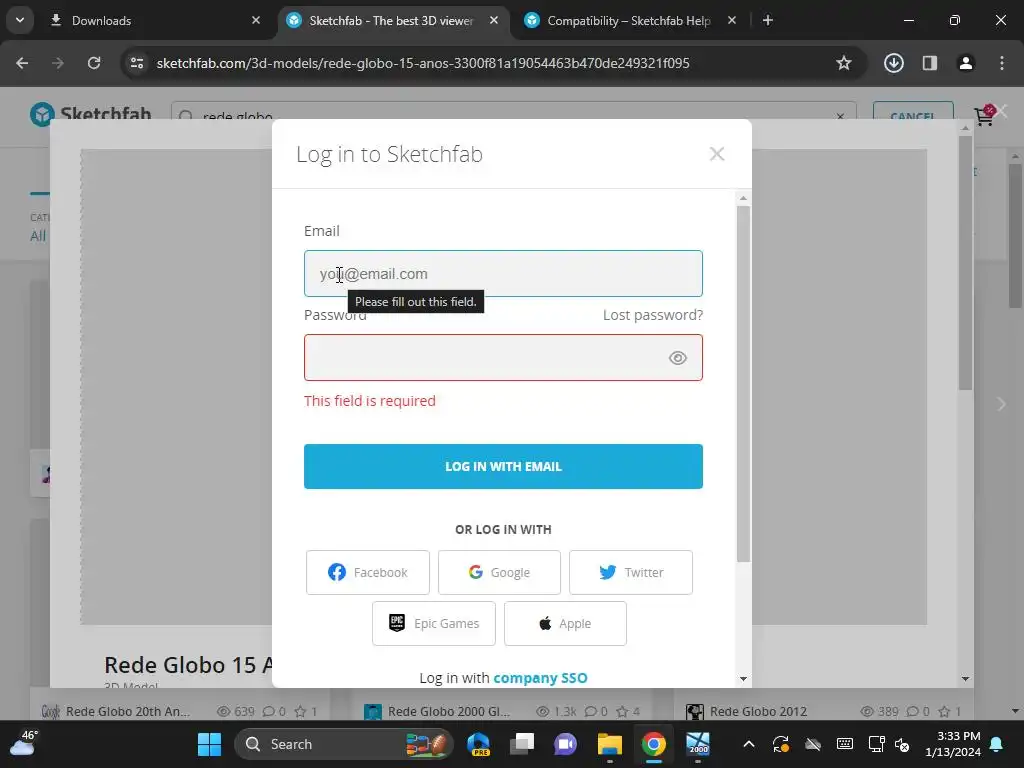This screenshot has height=768, width=1024.
Task: Open the Windows Start menu
Action: [x=210, y=744]
